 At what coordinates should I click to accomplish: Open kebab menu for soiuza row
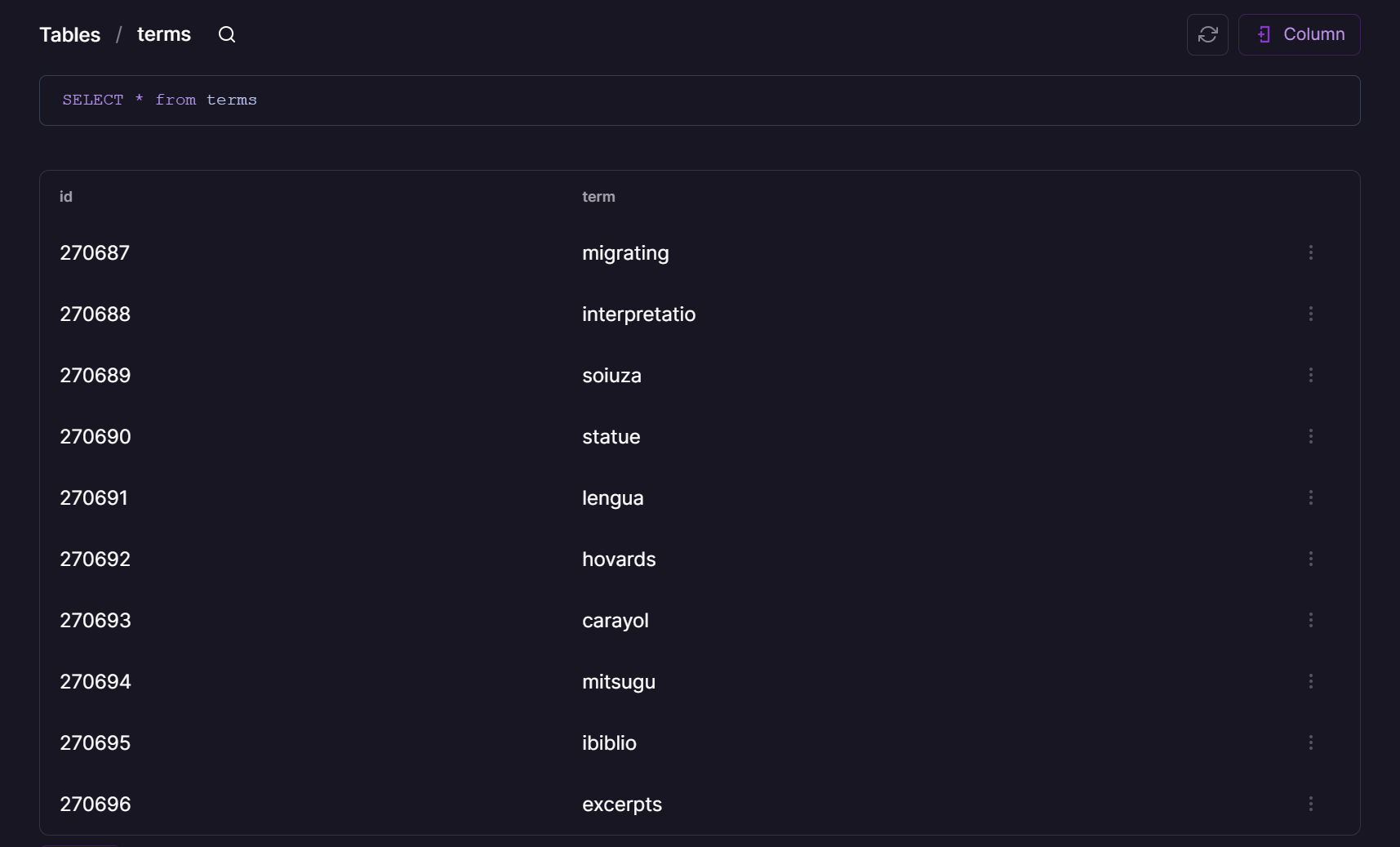click(1311, 375)
